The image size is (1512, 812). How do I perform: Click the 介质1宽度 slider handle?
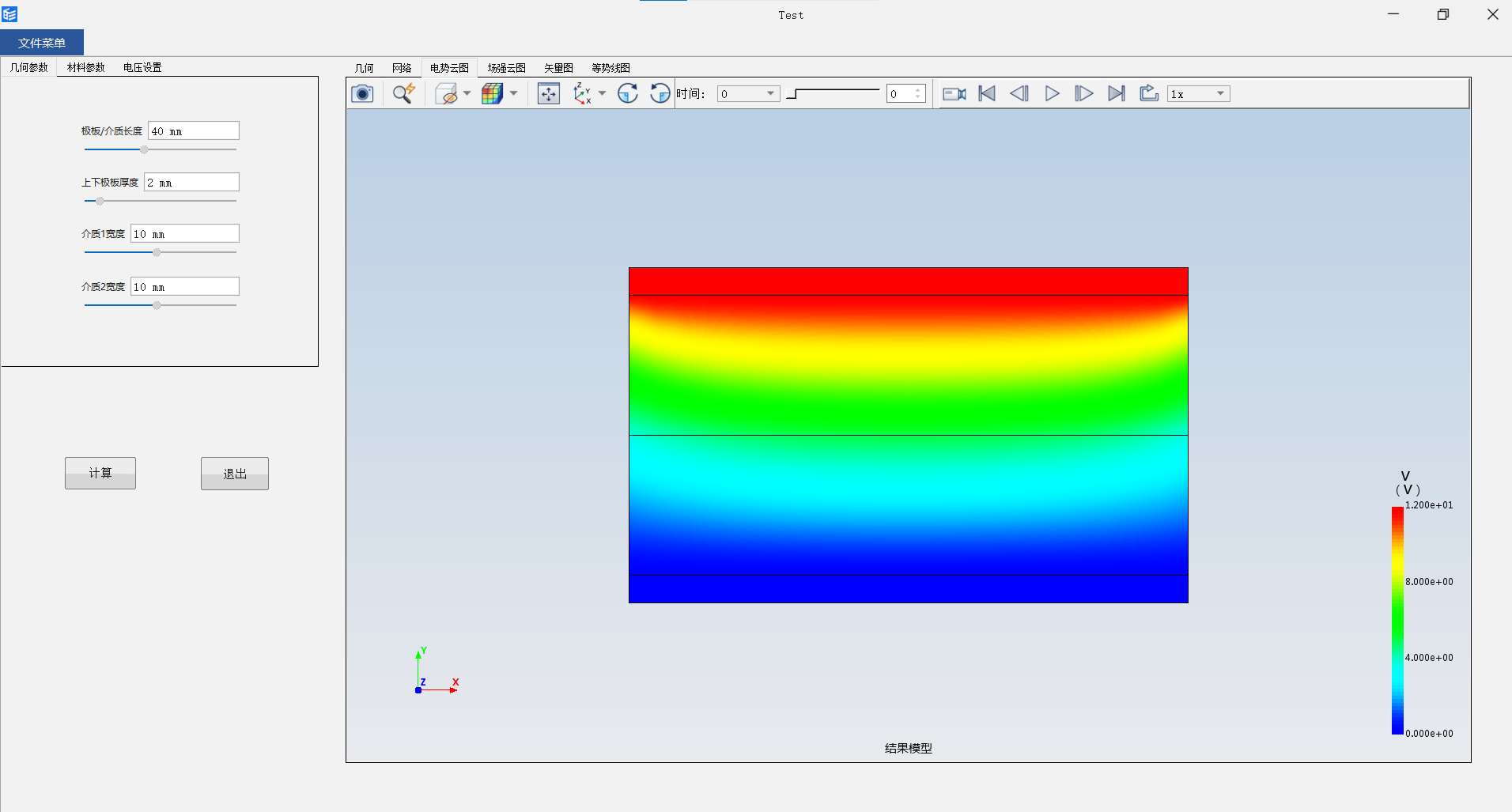pos(157,252)
